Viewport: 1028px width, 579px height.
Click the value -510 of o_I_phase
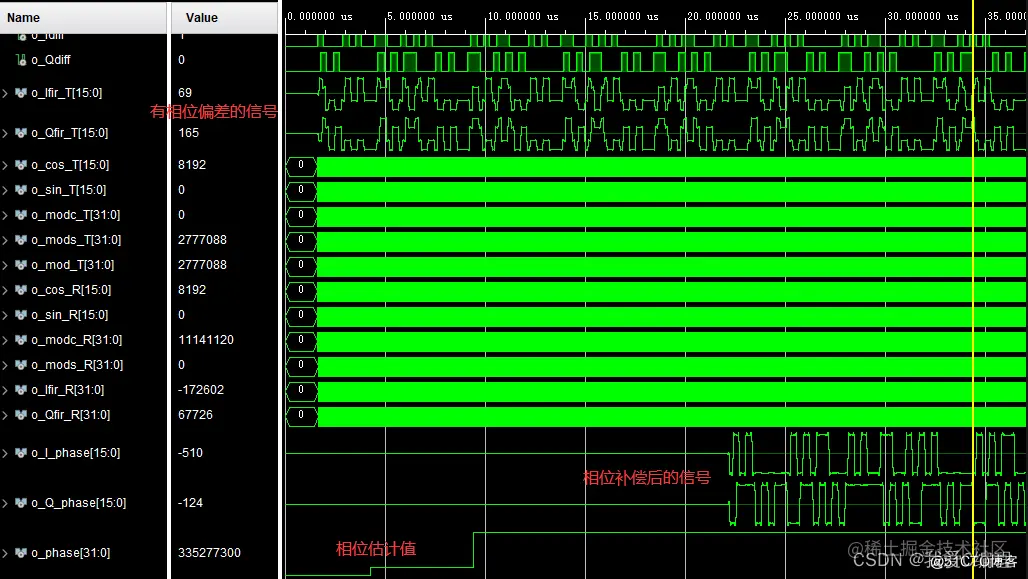click(x=190, y=453)
